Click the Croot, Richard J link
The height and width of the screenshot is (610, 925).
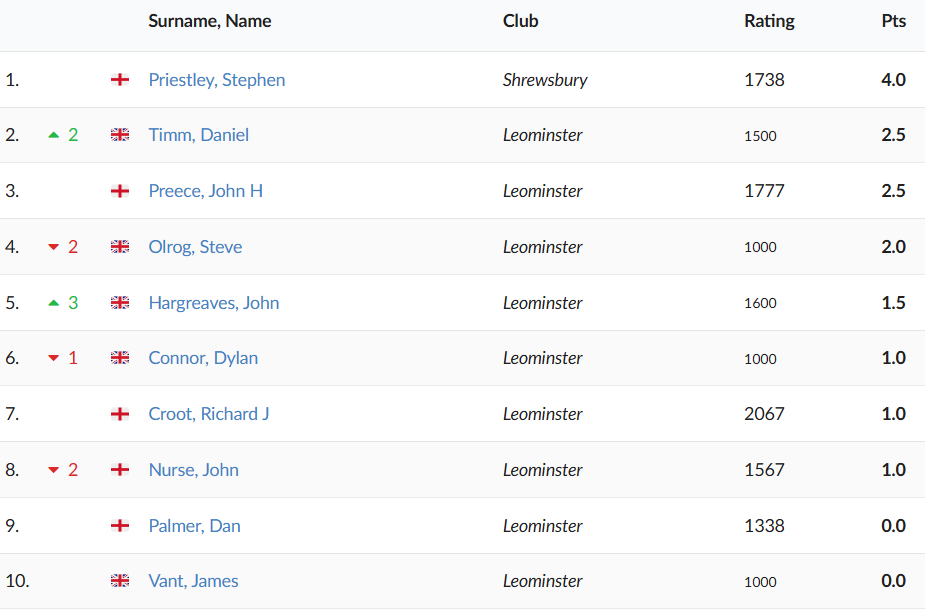tap(208, 414)
